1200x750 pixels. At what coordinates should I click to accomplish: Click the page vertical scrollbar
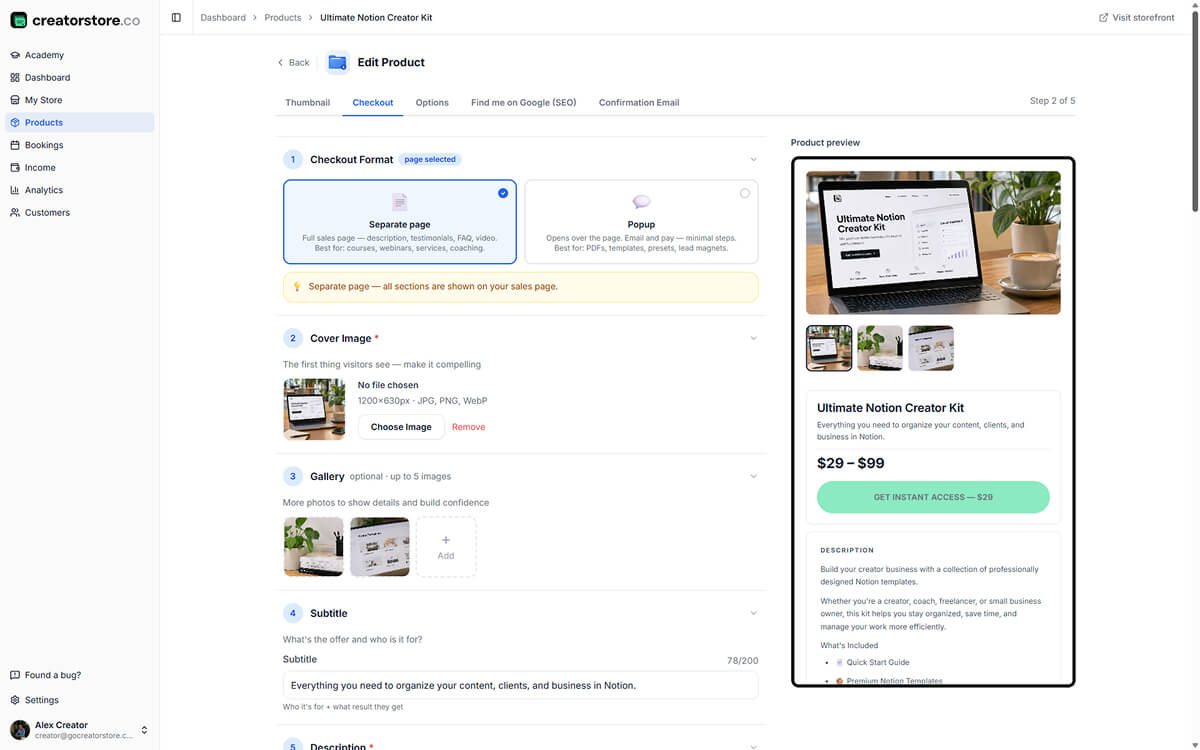click(x=1195, y=110)
